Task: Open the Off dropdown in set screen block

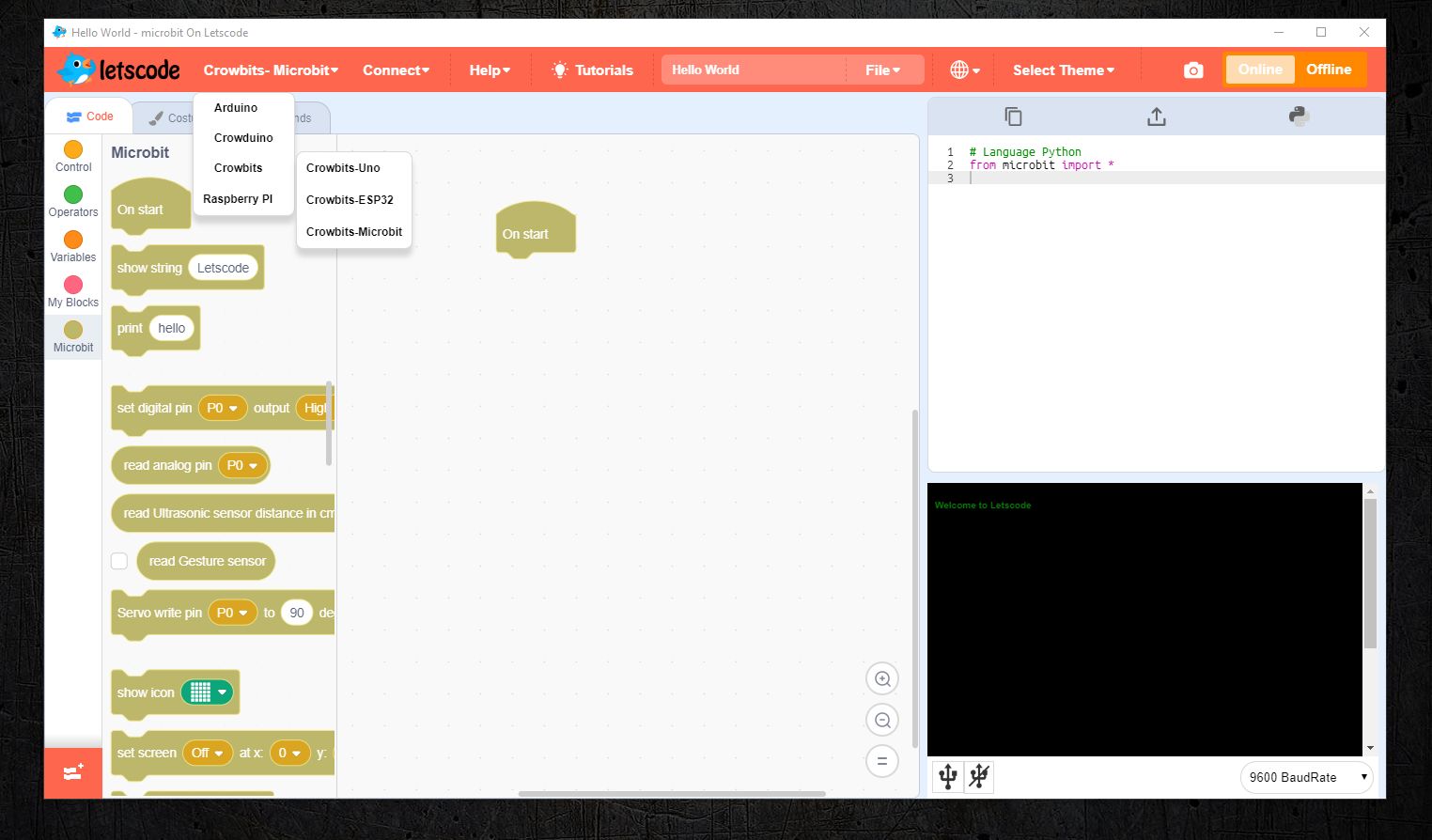Action: point(207,753)
